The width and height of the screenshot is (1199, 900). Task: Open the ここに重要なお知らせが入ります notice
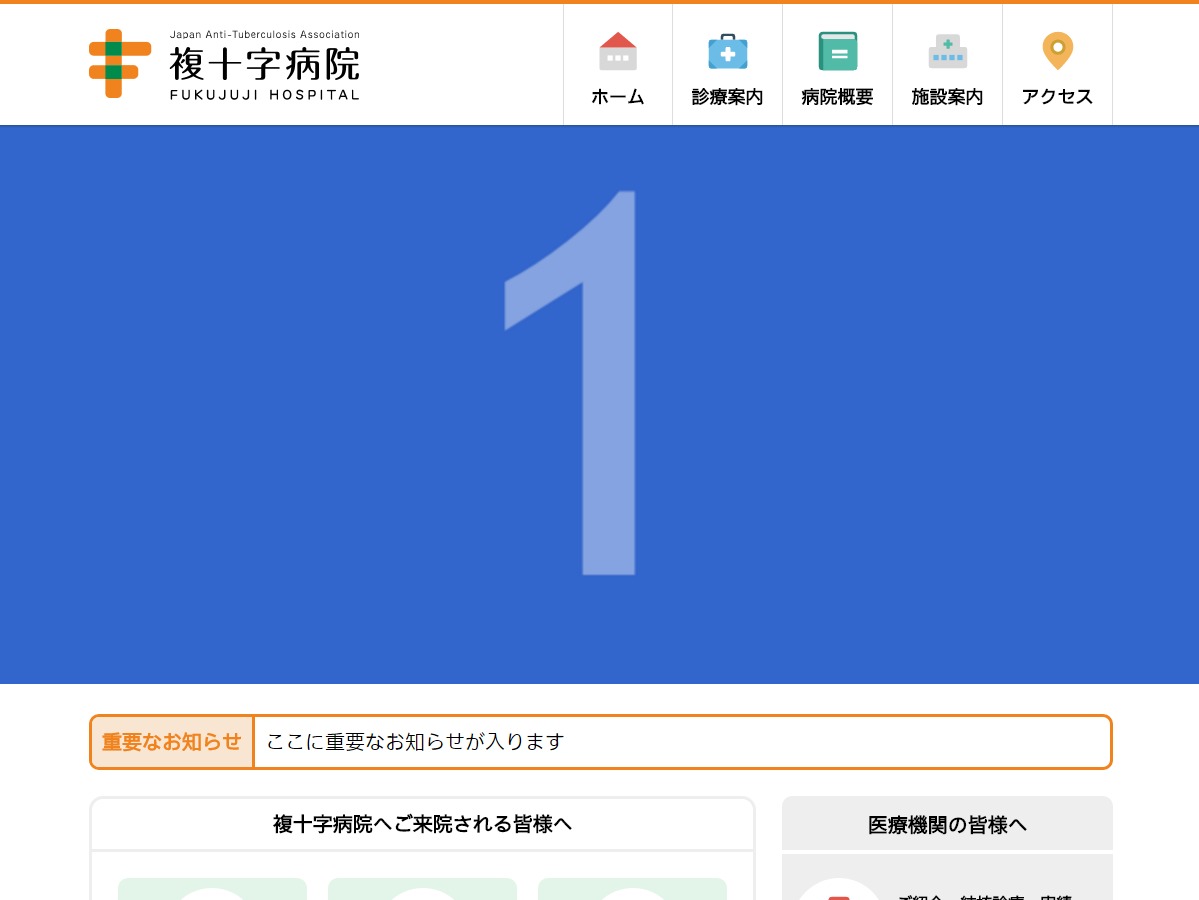[x=415, y=742]
